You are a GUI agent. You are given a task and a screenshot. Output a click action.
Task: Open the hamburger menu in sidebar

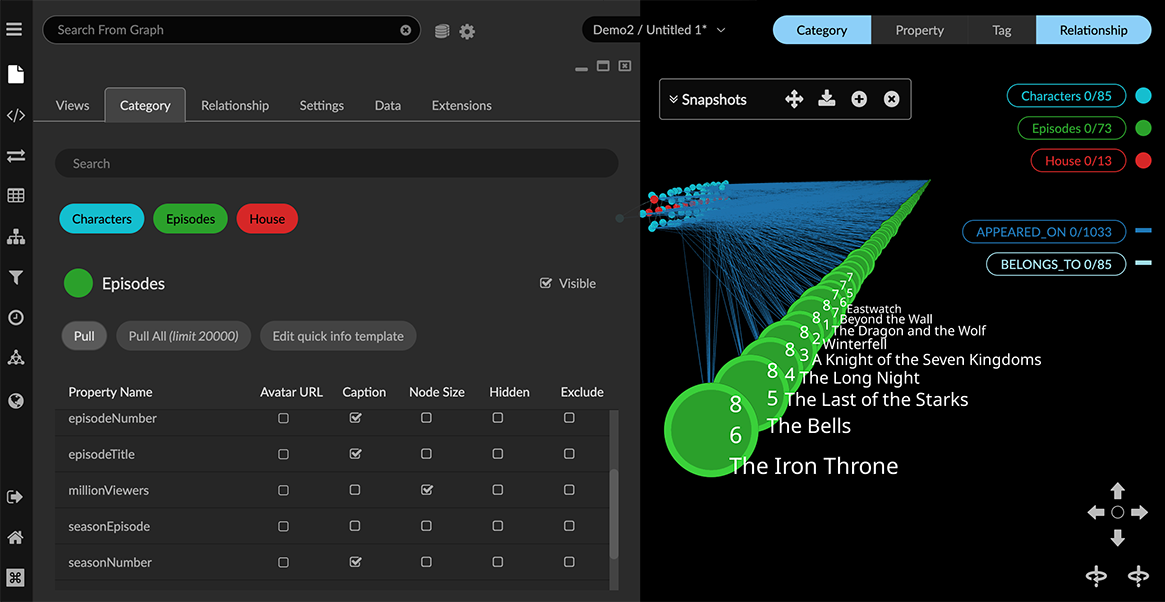coord(14,30)
